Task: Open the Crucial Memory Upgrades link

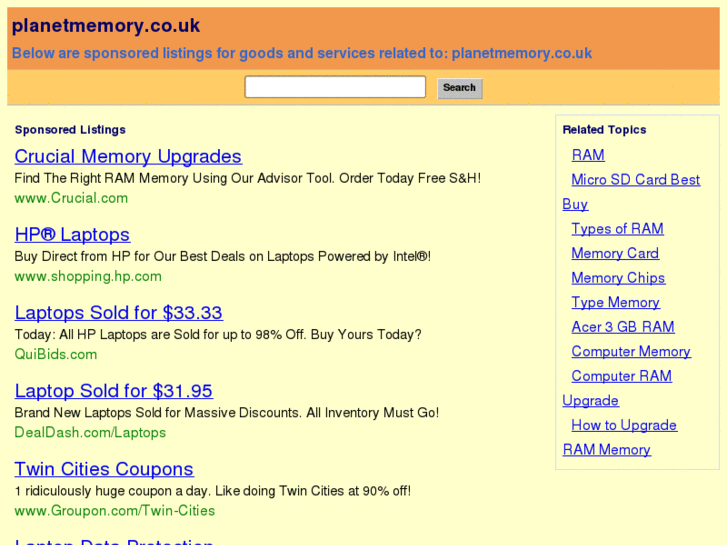Action: (x=128, y=156)
